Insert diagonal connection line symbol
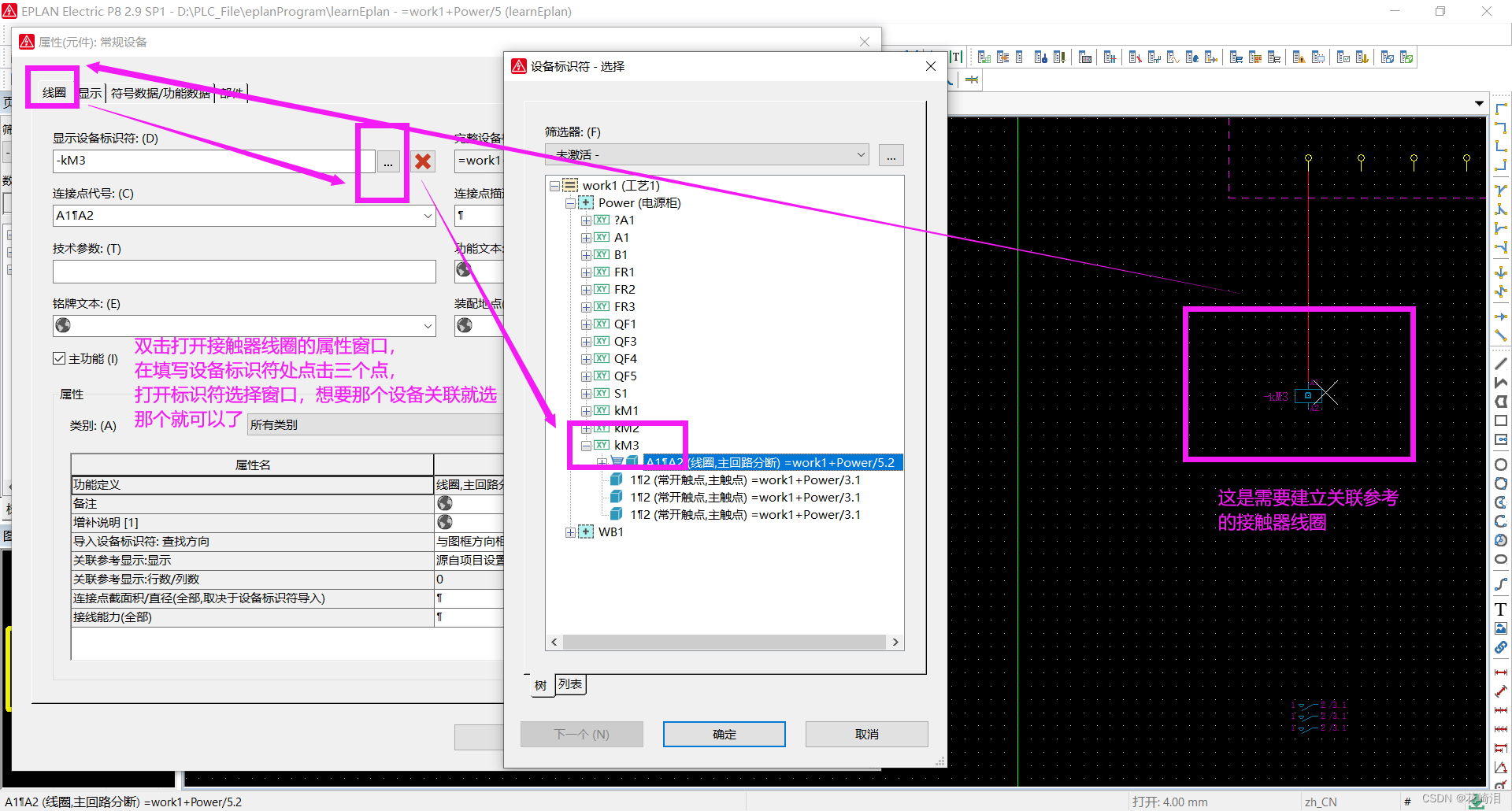 1501,335
